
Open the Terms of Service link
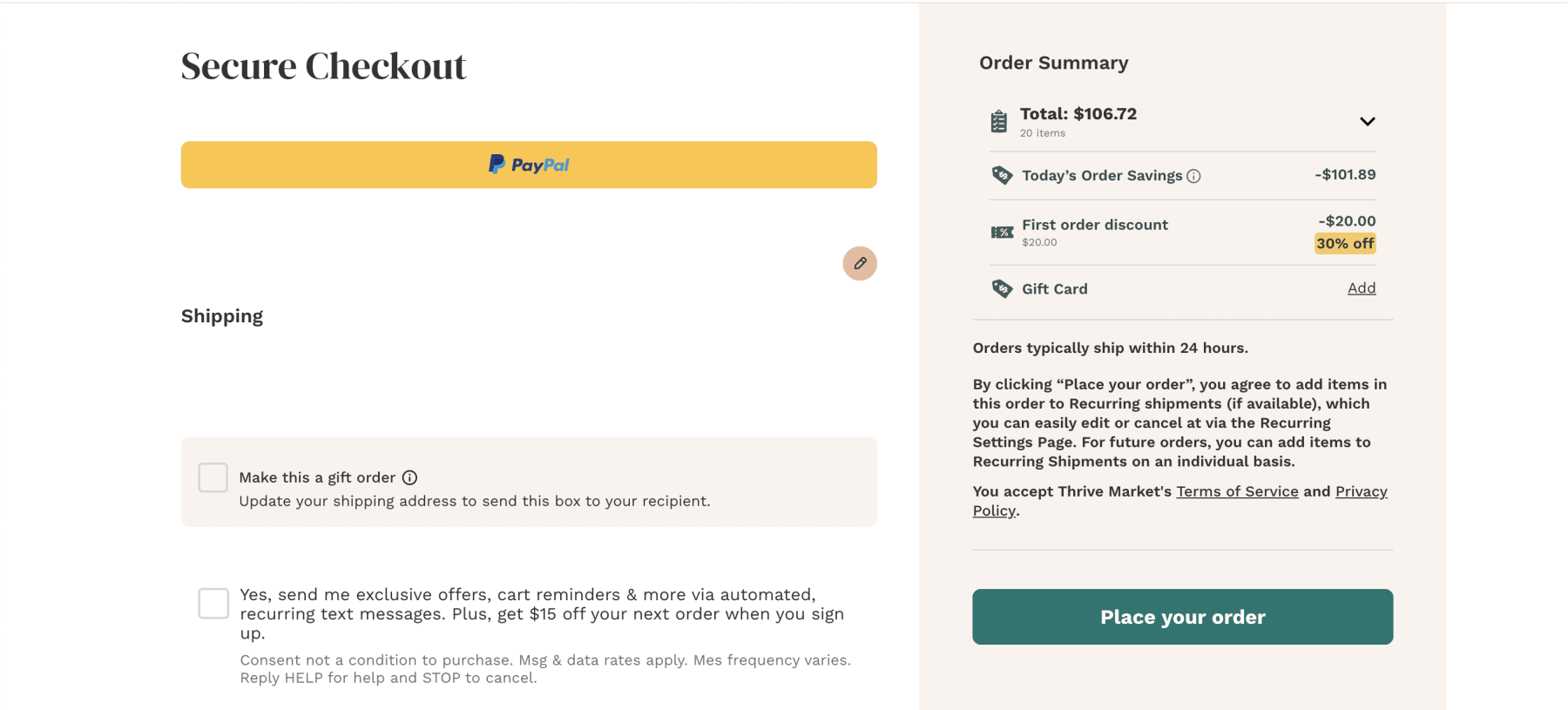pos(1237,491)
